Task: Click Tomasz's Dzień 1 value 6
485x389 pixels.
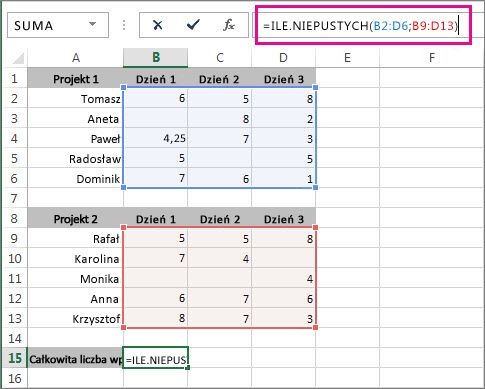Action: 156,98
